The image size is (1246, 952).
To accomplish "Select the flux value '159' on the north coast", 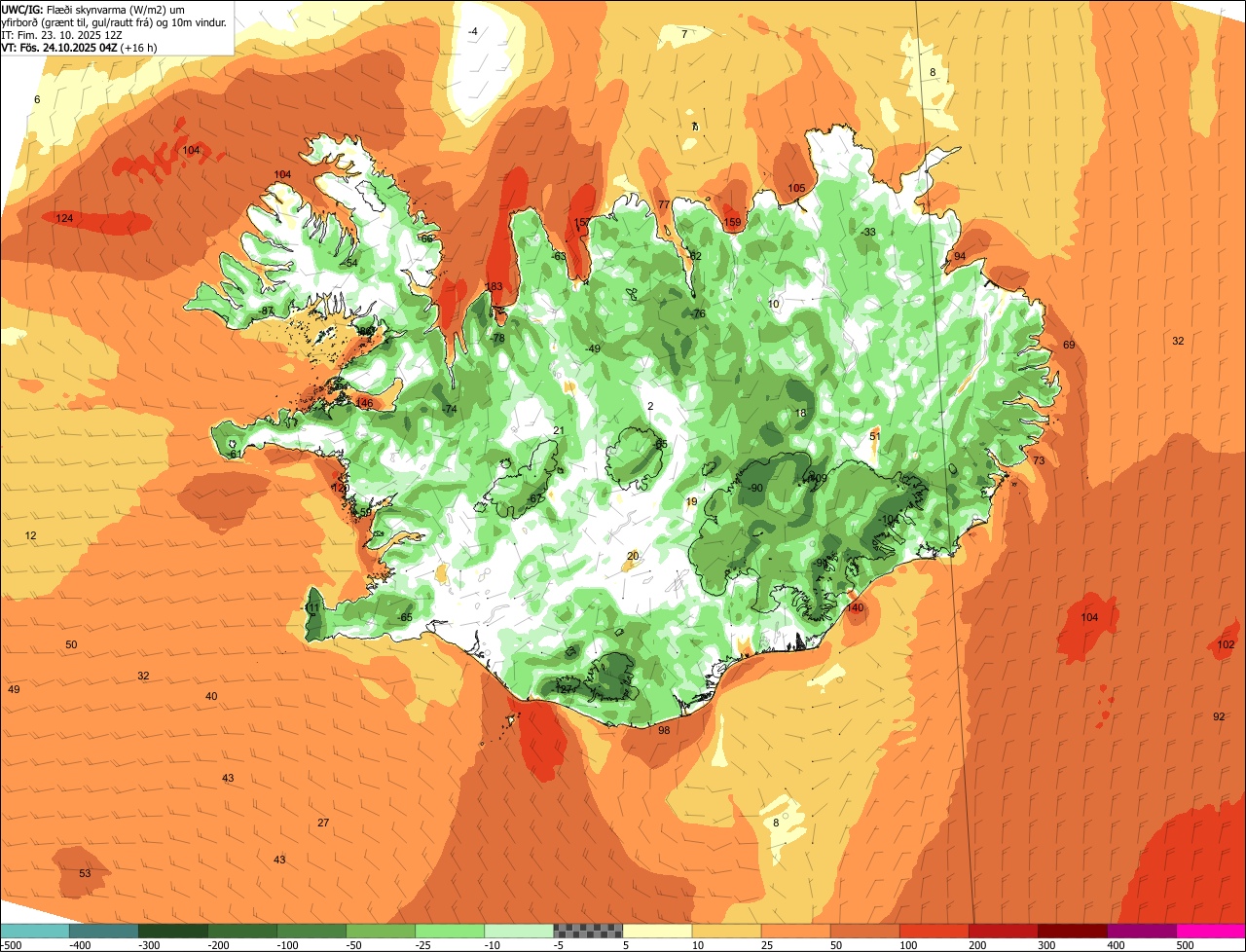I will 732,223.
